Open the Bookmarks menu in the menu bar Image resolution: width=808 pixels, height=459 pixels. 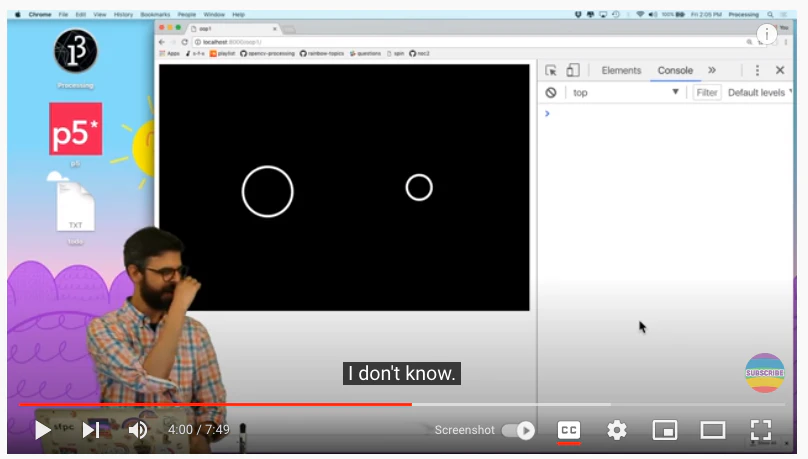tap(155, 14)
